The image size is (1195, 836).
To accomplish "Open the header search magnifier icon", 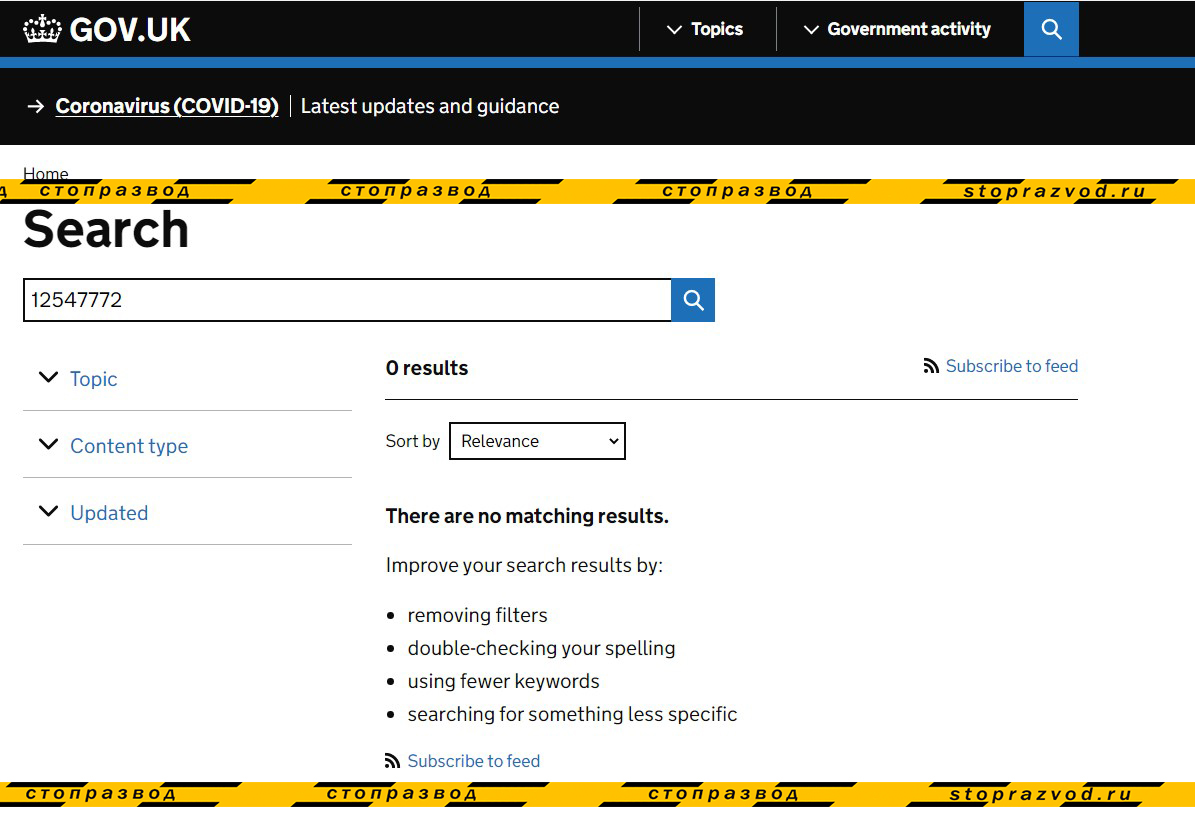I will tap(1051, 29).
